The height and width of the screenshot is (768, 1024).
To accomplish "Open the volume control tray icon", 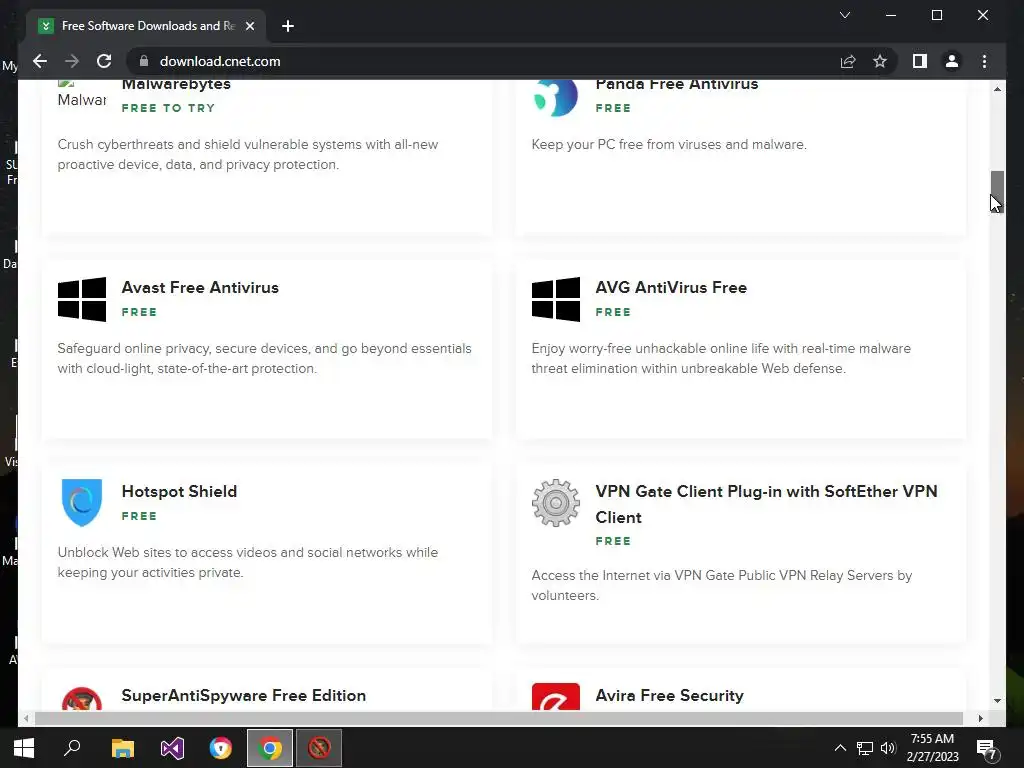I will (x=888, y=748).
